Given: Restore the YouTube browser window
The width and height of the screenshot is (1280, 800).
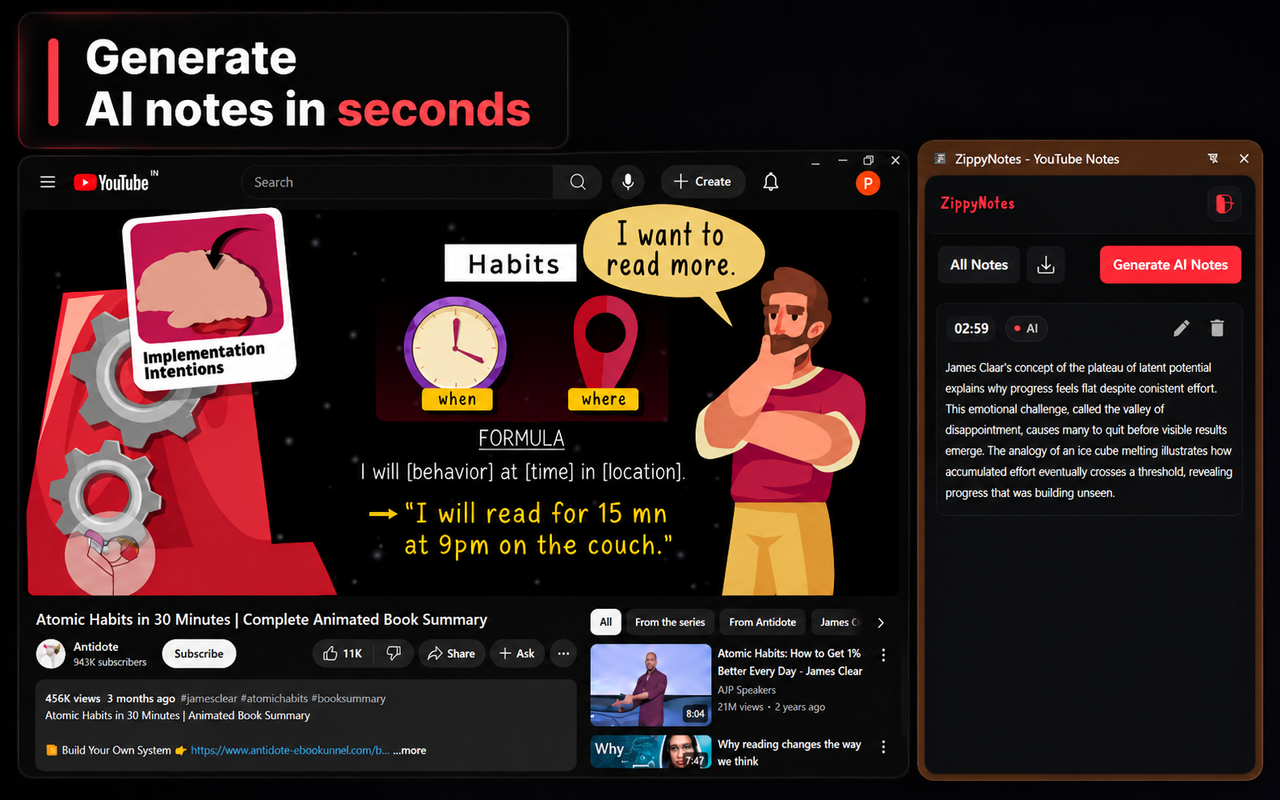Looking at the screenshot, I should [x=869, y=160].
